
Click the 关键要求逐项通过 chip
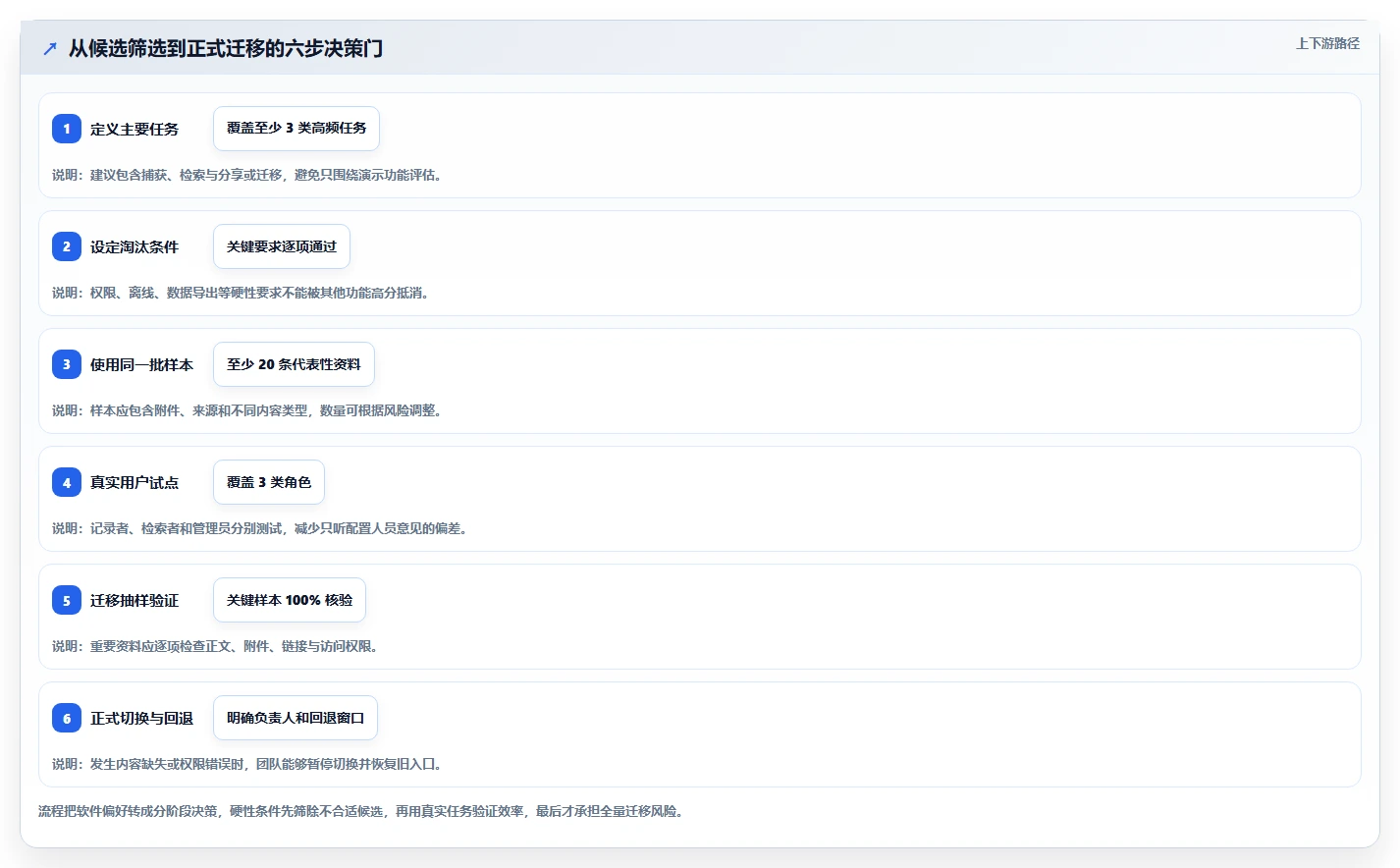click(282, 246)
